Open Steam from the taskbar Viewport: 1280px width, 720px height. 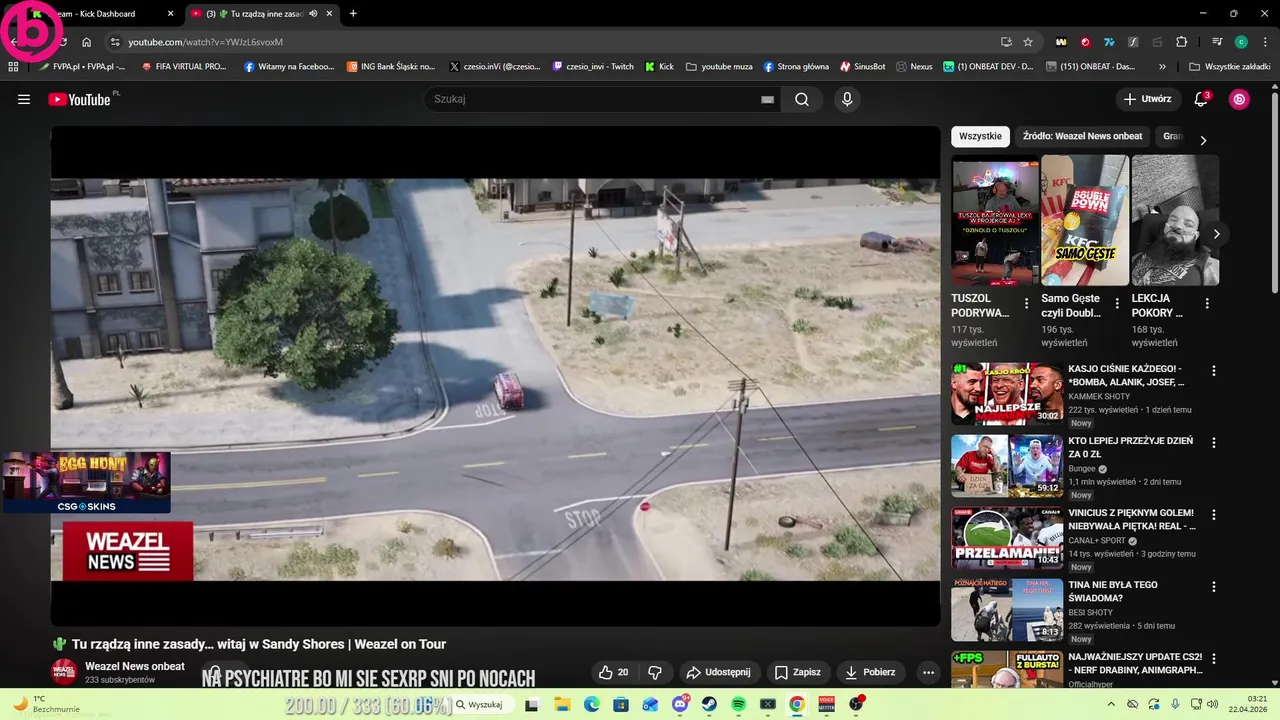click(x=709, y=704)
